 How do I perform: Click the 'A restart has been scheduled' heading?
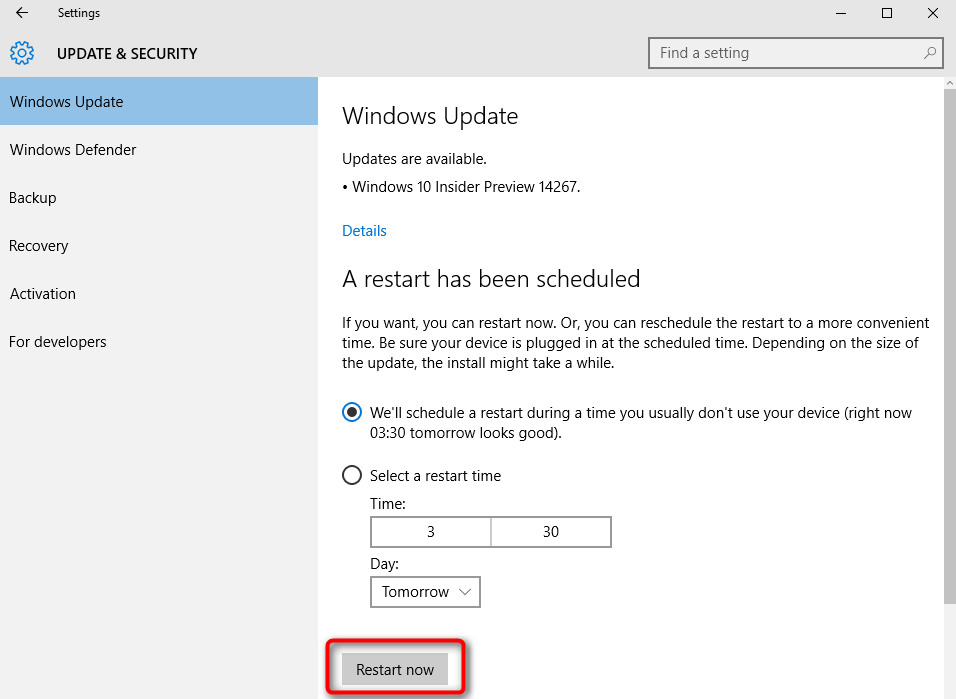coord(491,279)
